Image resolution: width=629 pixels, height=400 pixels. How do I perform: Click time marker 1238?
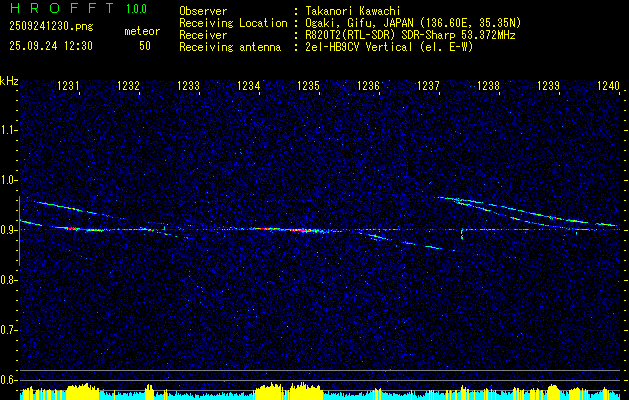pos(488,85)
